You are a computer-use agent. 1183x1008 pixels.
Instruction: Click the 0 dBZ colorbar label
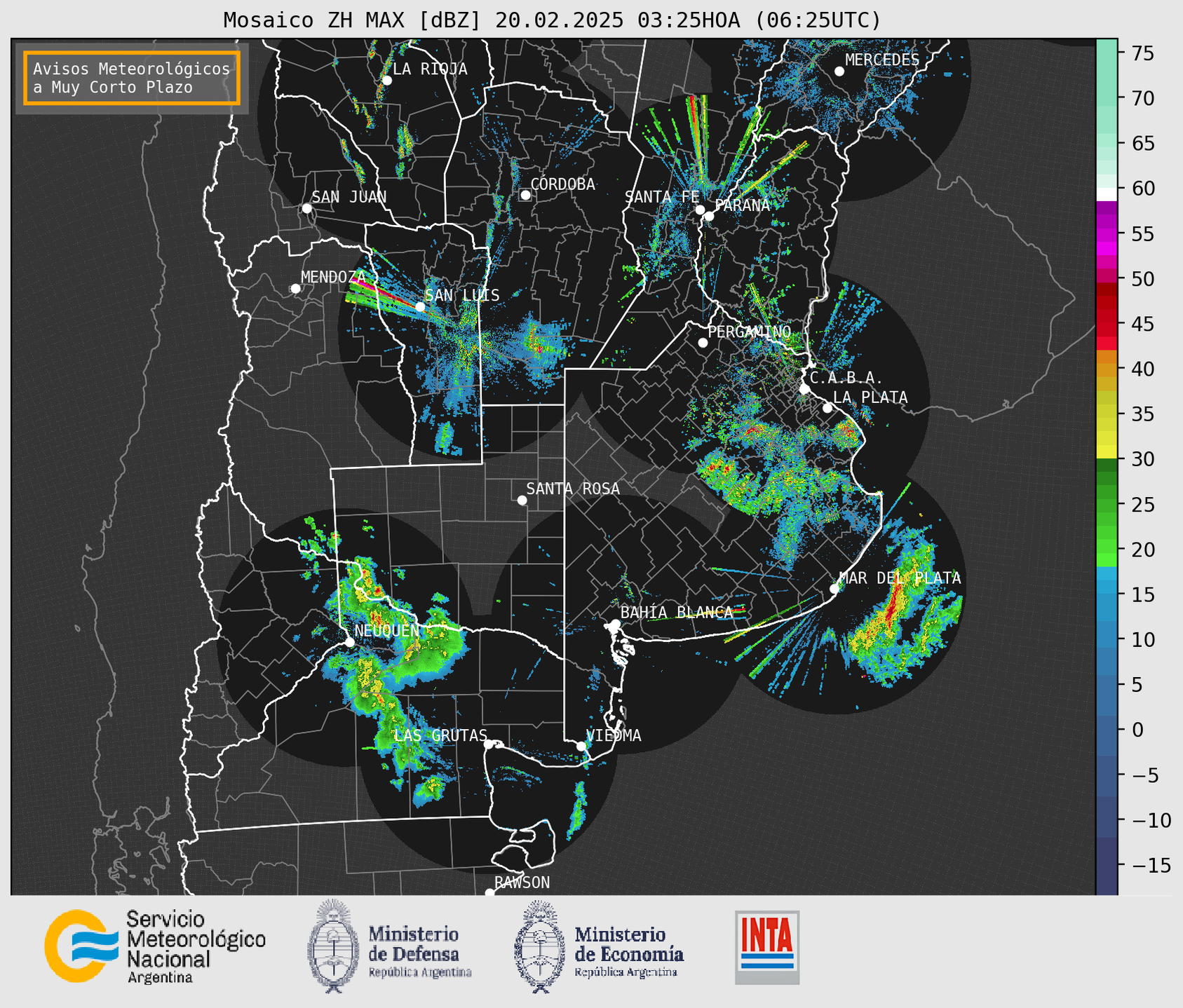1137,730
